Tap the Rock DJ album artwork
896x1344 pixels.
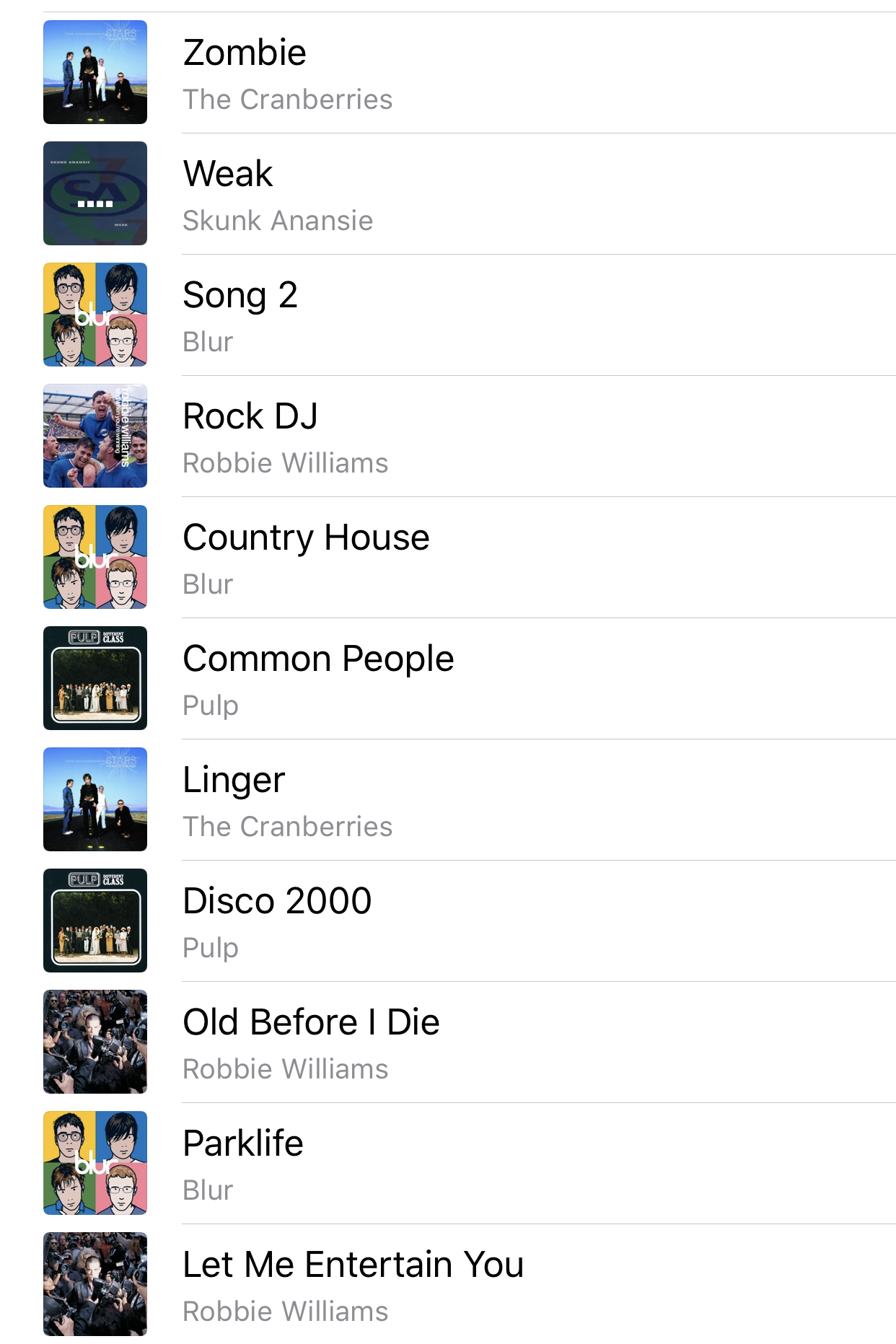click(x=95, y=436)
